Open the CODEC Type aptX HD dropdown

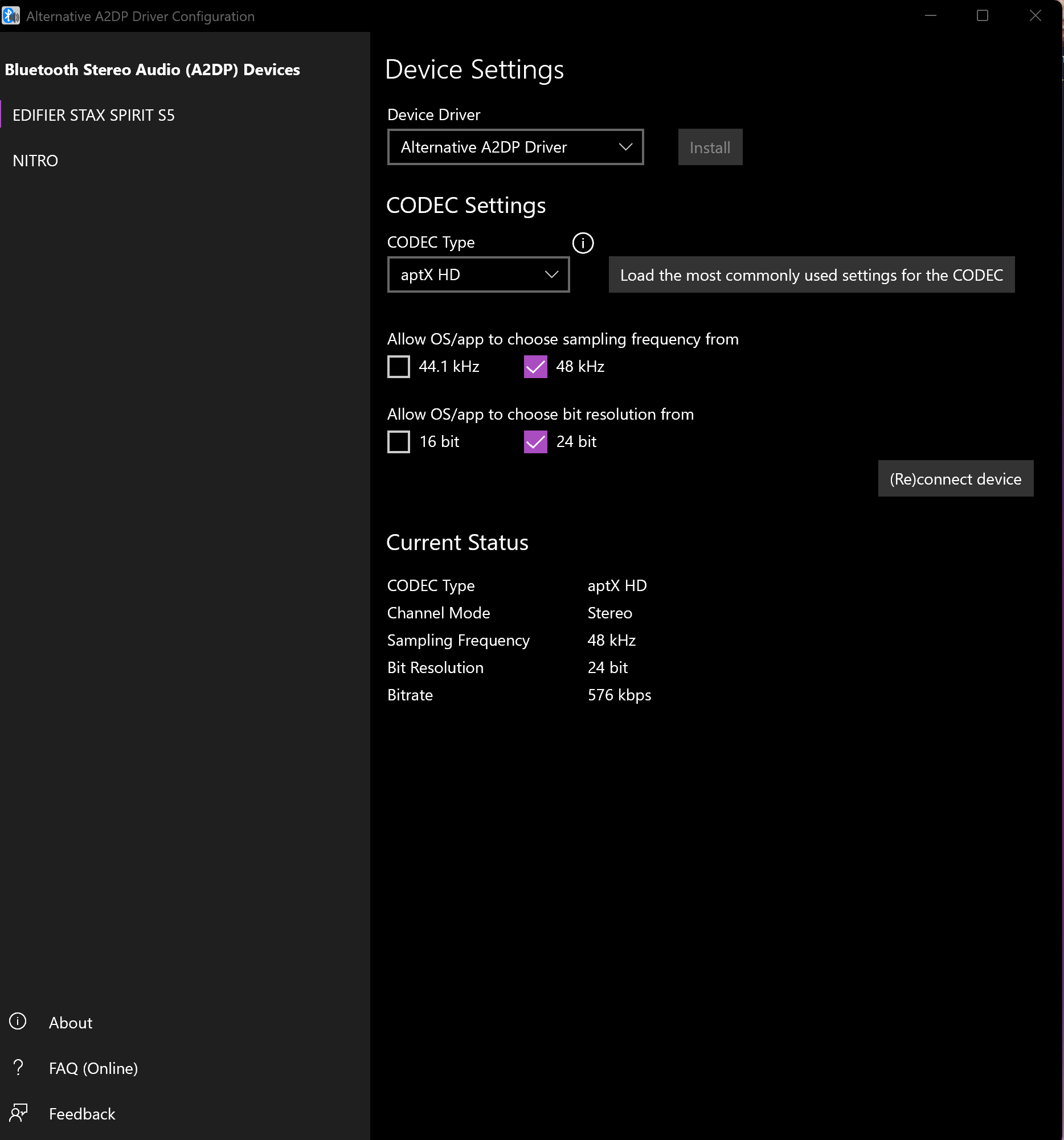click(x=478, y=274)
